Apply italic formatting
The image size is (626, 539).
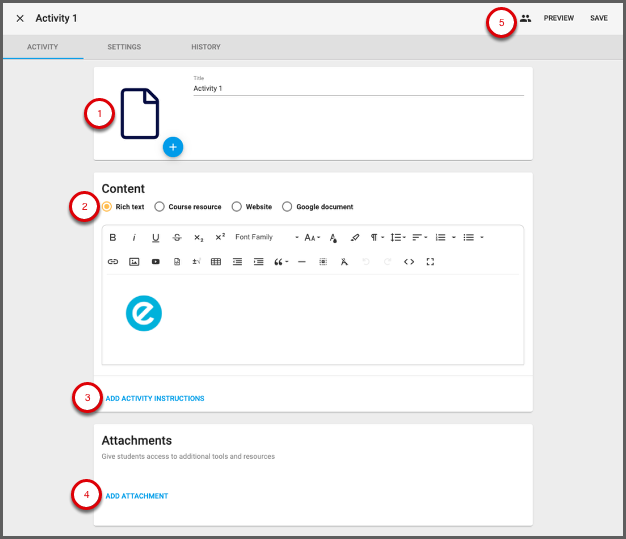tap(134, 237)
